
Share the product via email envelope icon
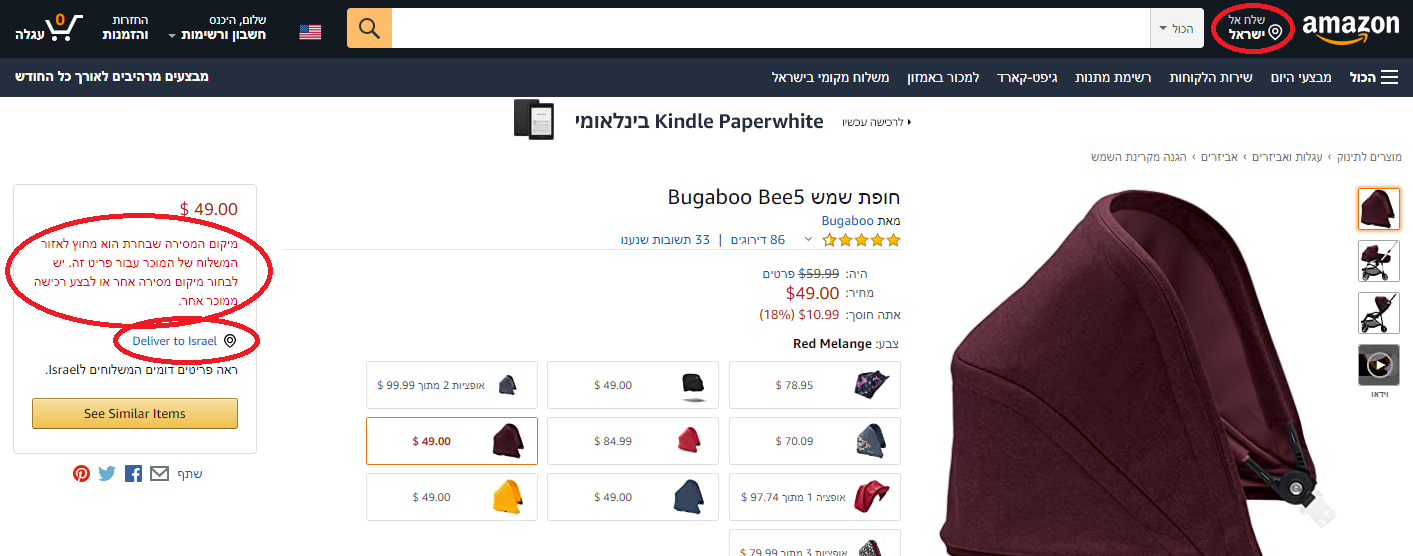tap(159, 474)
